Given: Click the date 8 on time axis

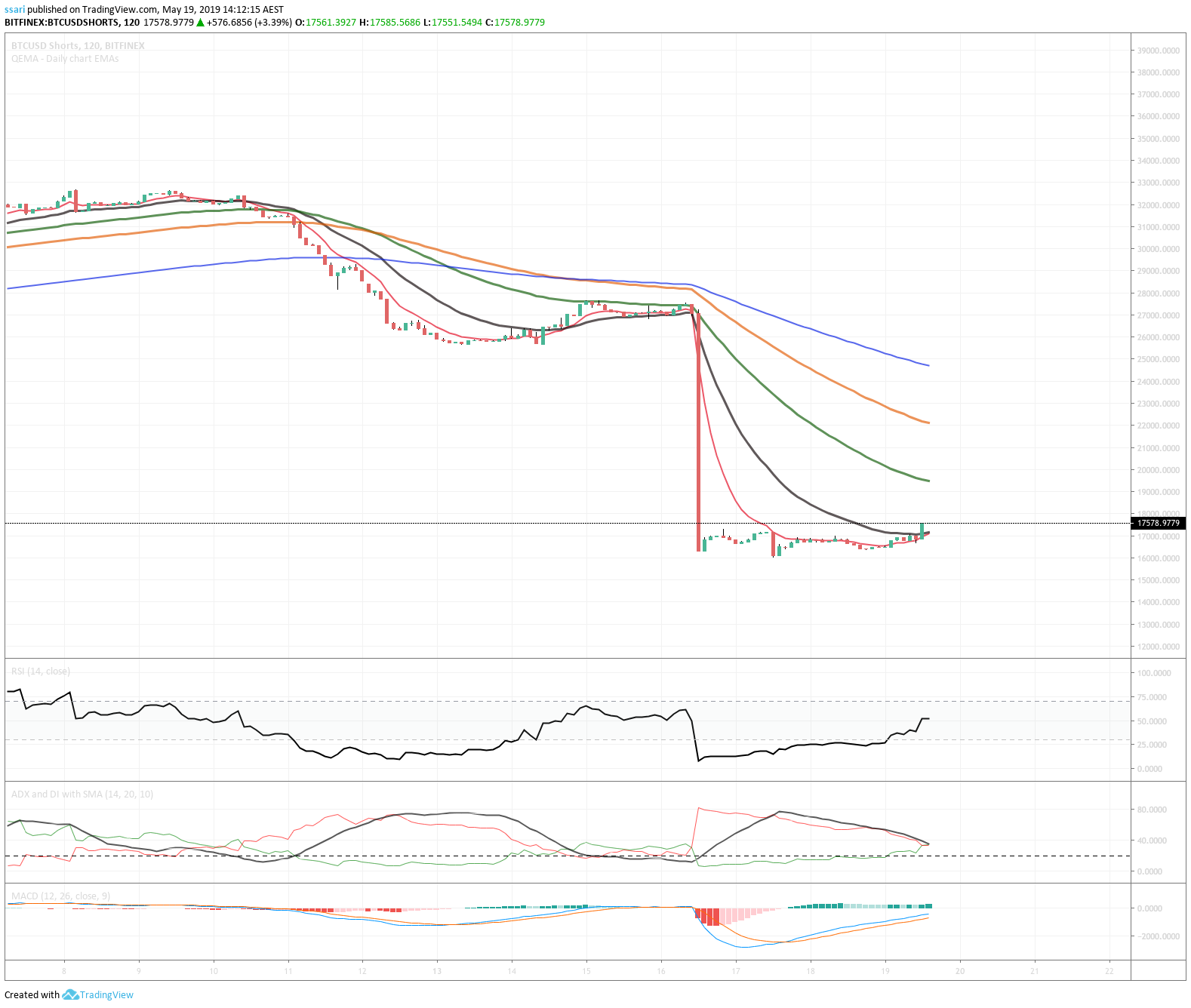Looking at the screenshot, I should [x=64, y=971].
